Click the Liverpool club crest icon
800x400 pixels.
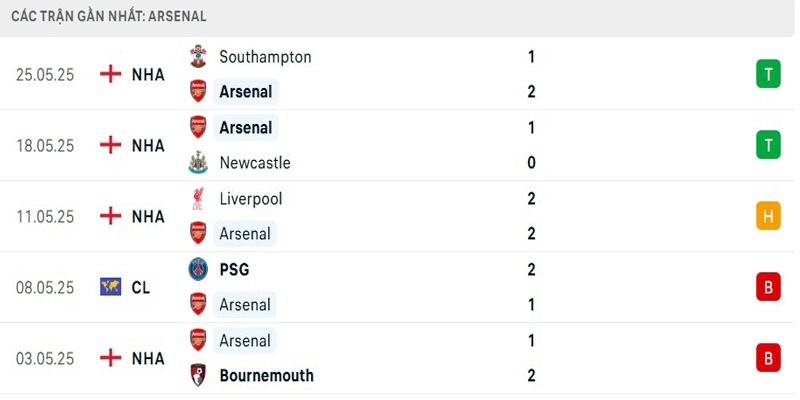[x=198, y=199]
